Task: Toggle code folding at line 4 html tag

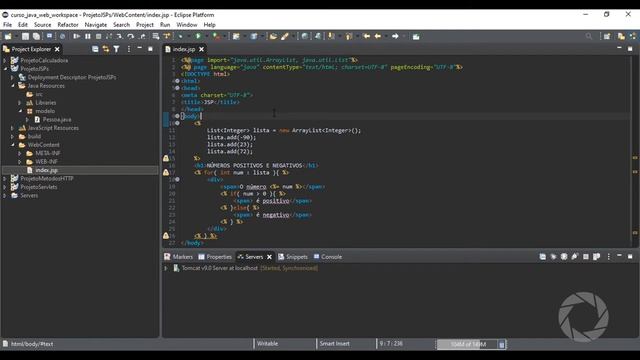Action: (x=177, y=81)
